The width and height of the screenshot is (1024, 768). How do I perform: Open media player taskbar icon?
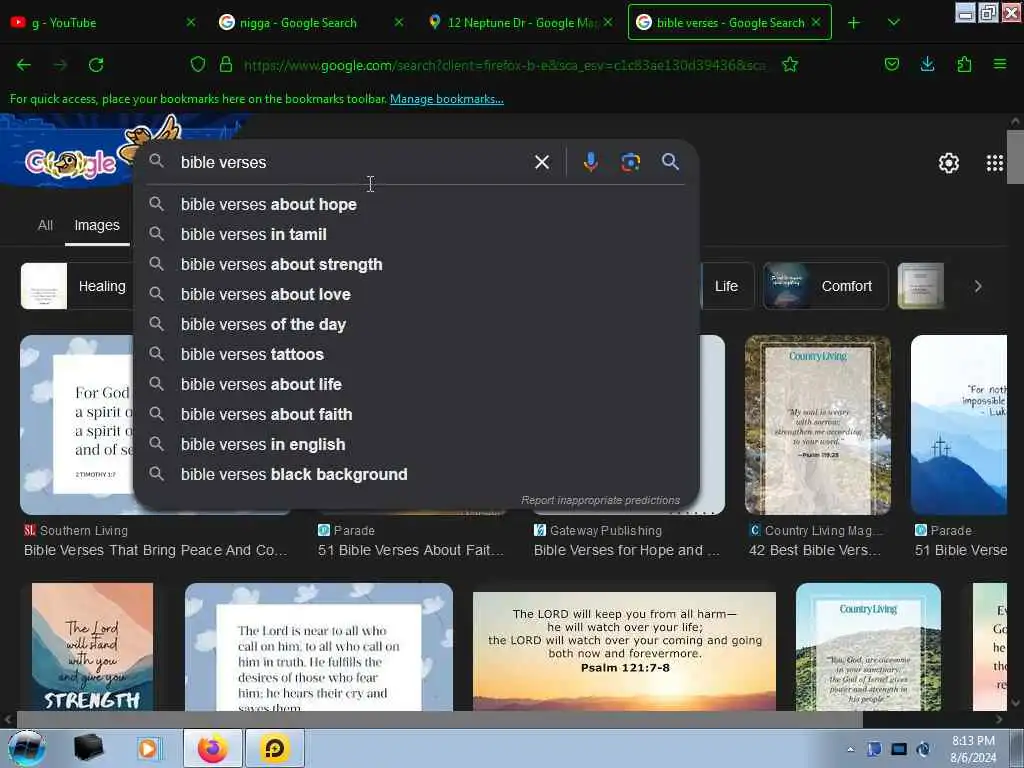tap(148, 748)
